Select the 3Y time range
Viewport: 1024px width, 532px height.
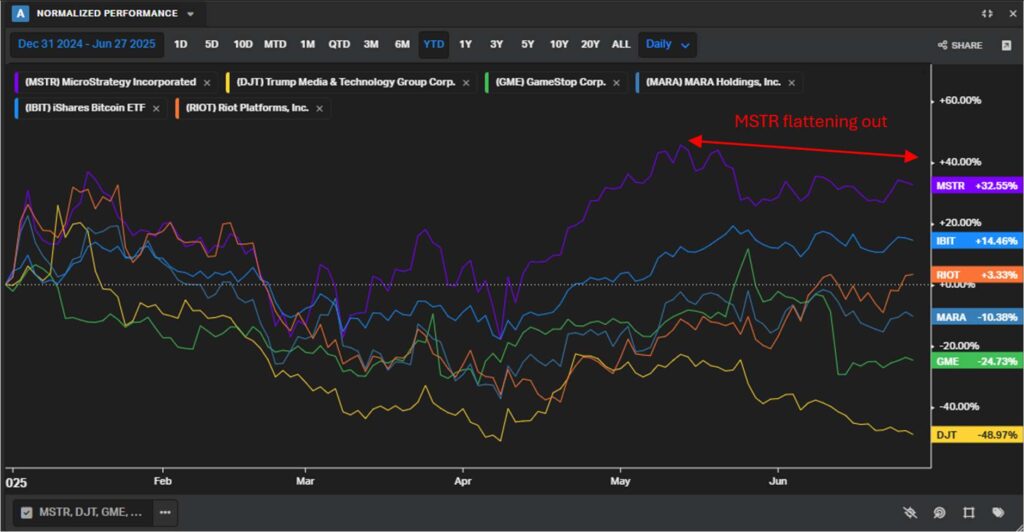click(x=496, y=44)
